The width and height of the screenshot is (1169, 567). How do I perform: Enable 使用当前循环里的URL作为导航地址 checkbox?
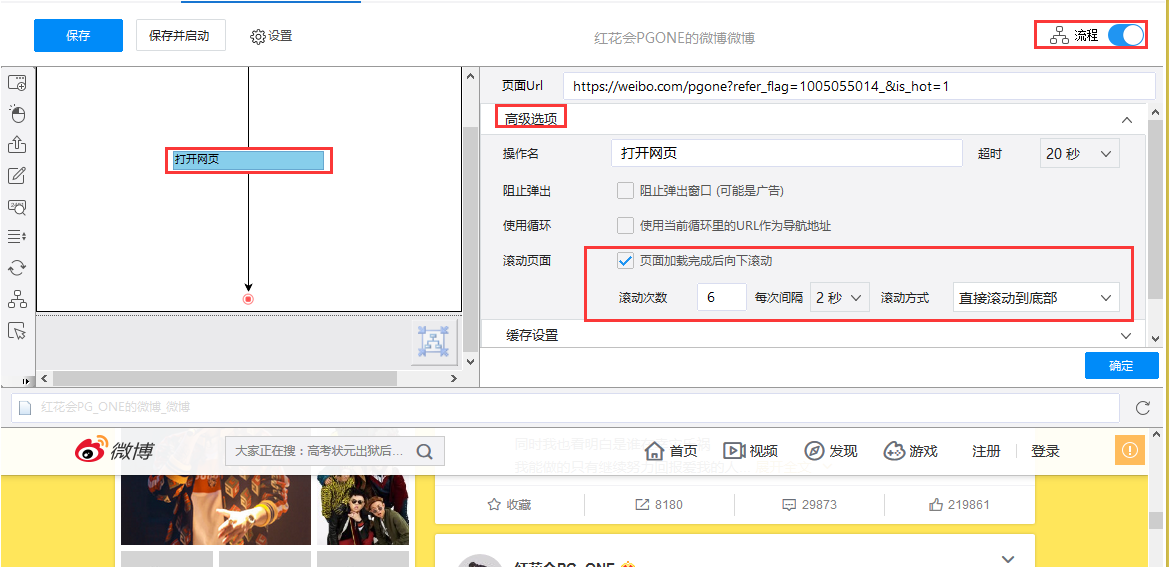click(626, 225)
